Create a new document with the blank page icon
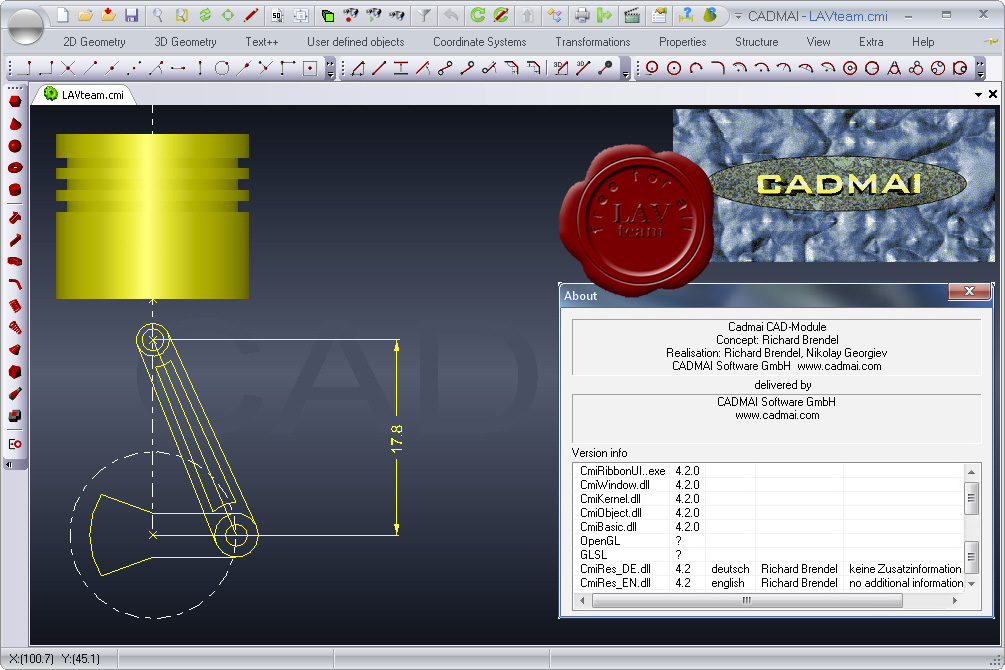Image resolution: width=1005 pixels, height=670 pixels. click(x=62, y=15)
